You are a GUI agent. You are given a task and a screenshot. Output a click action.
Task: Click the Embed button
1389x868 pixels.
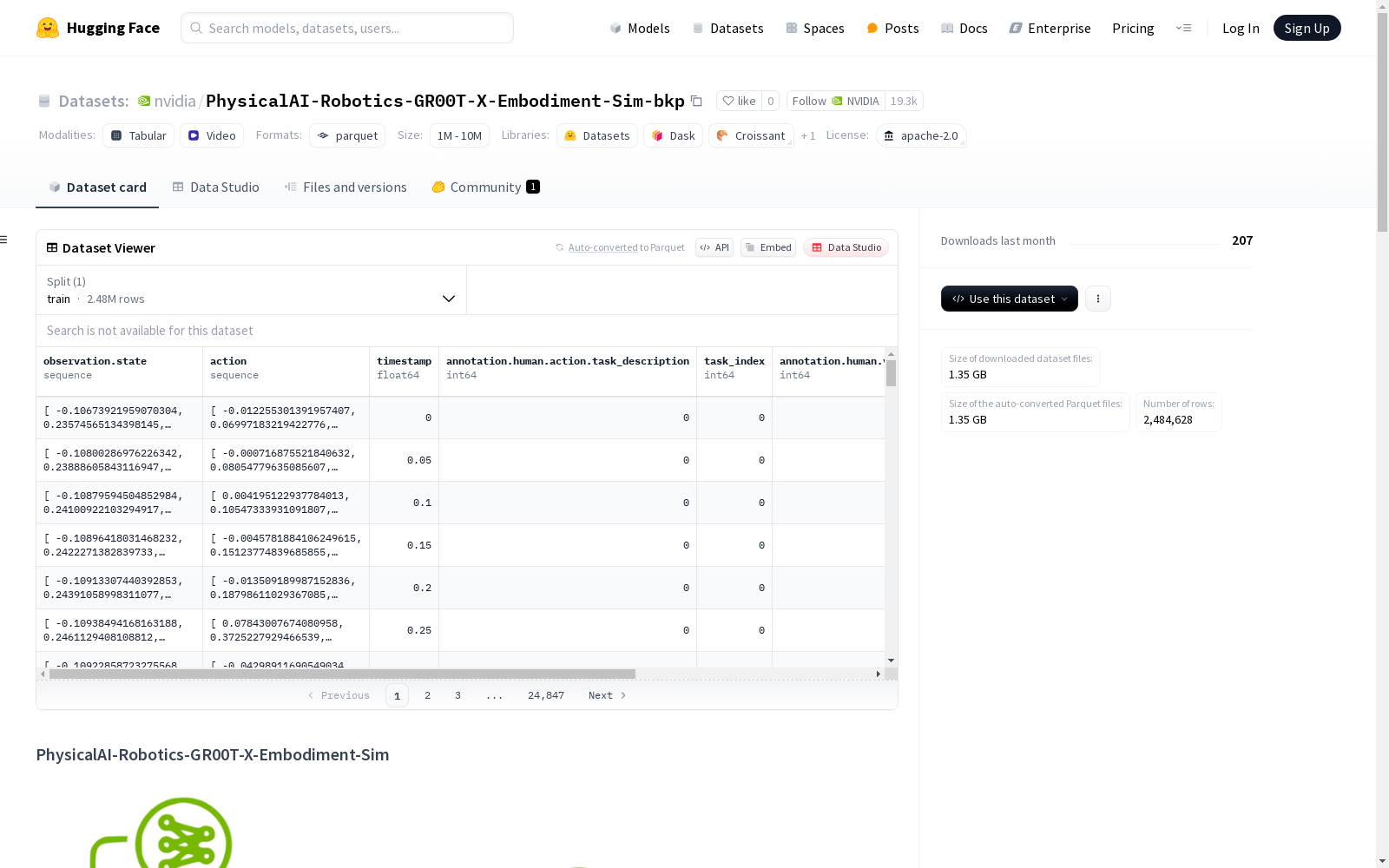point(768,247)
